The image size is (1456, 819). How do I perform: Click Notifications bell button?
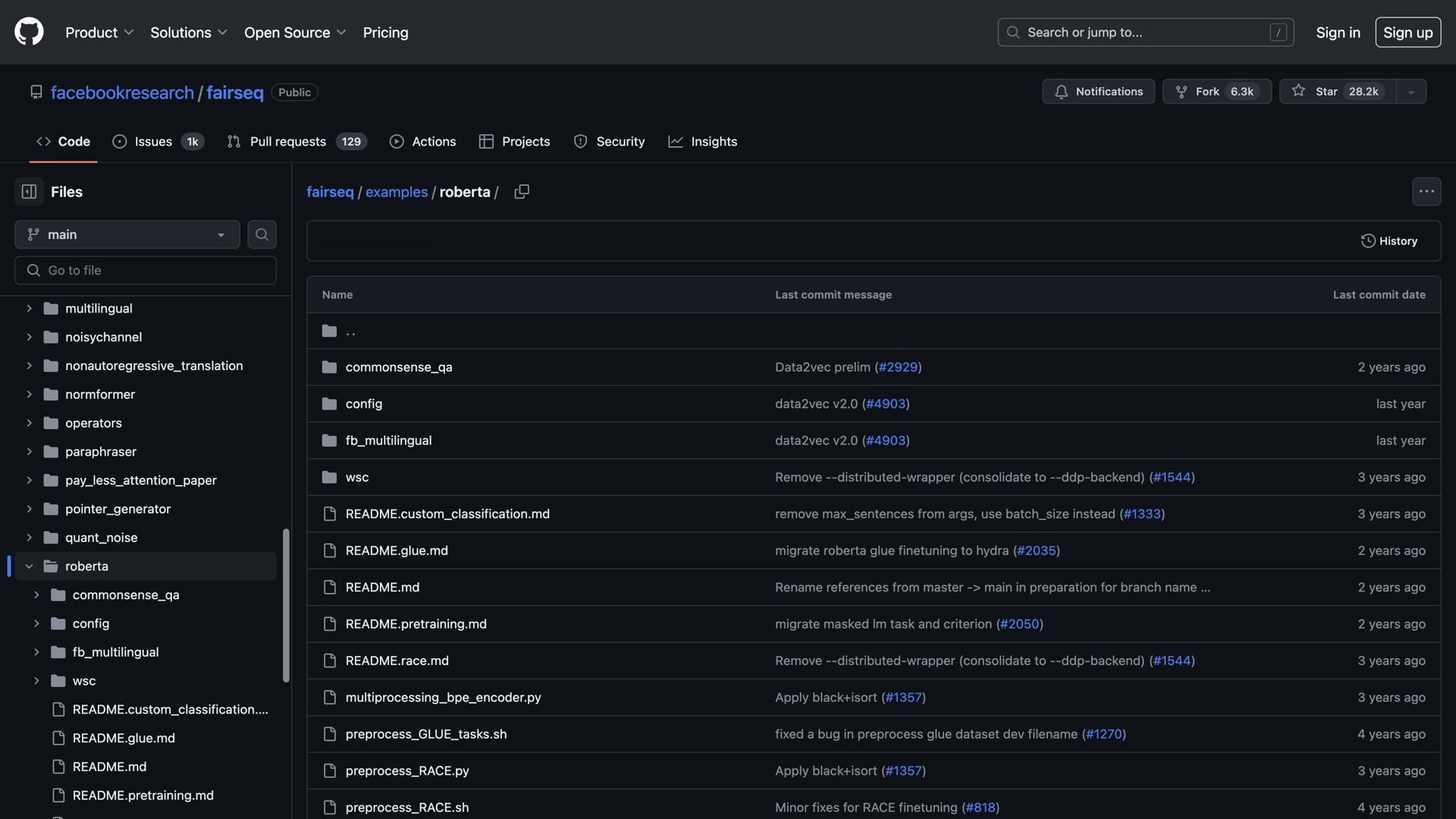pos(1098,92)
